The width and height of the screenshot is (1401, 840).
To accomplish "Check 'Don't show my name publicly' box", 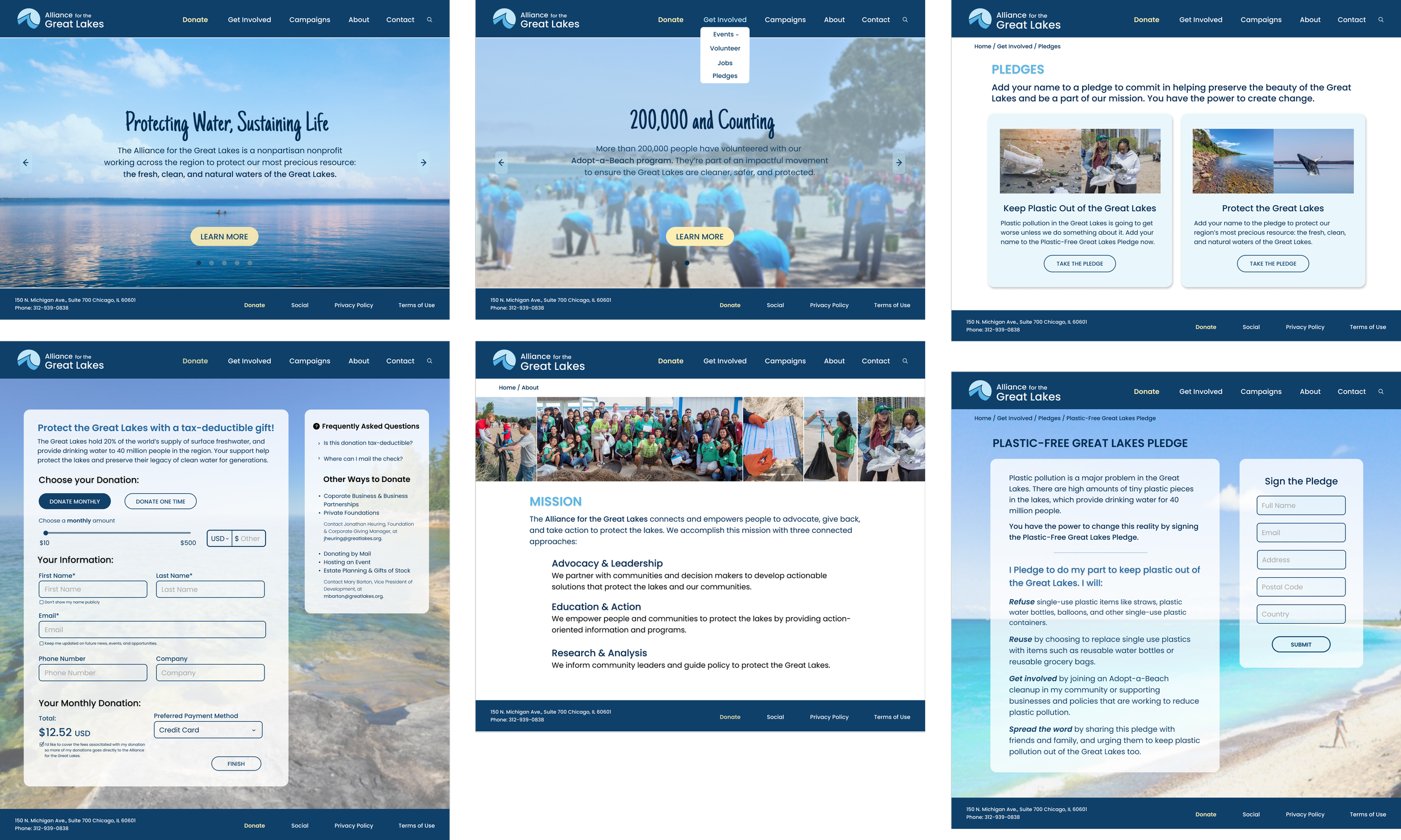I will click(41, 602).
